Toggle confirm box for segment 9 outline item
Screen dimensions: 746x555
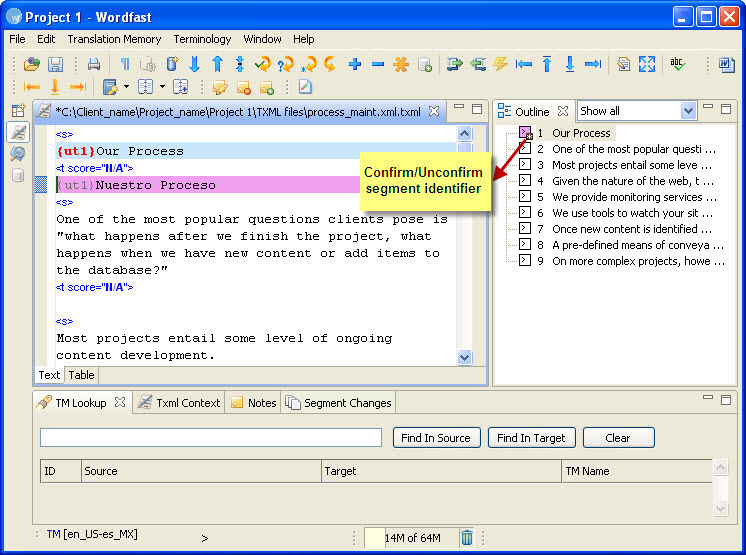(x=525, y=260)
